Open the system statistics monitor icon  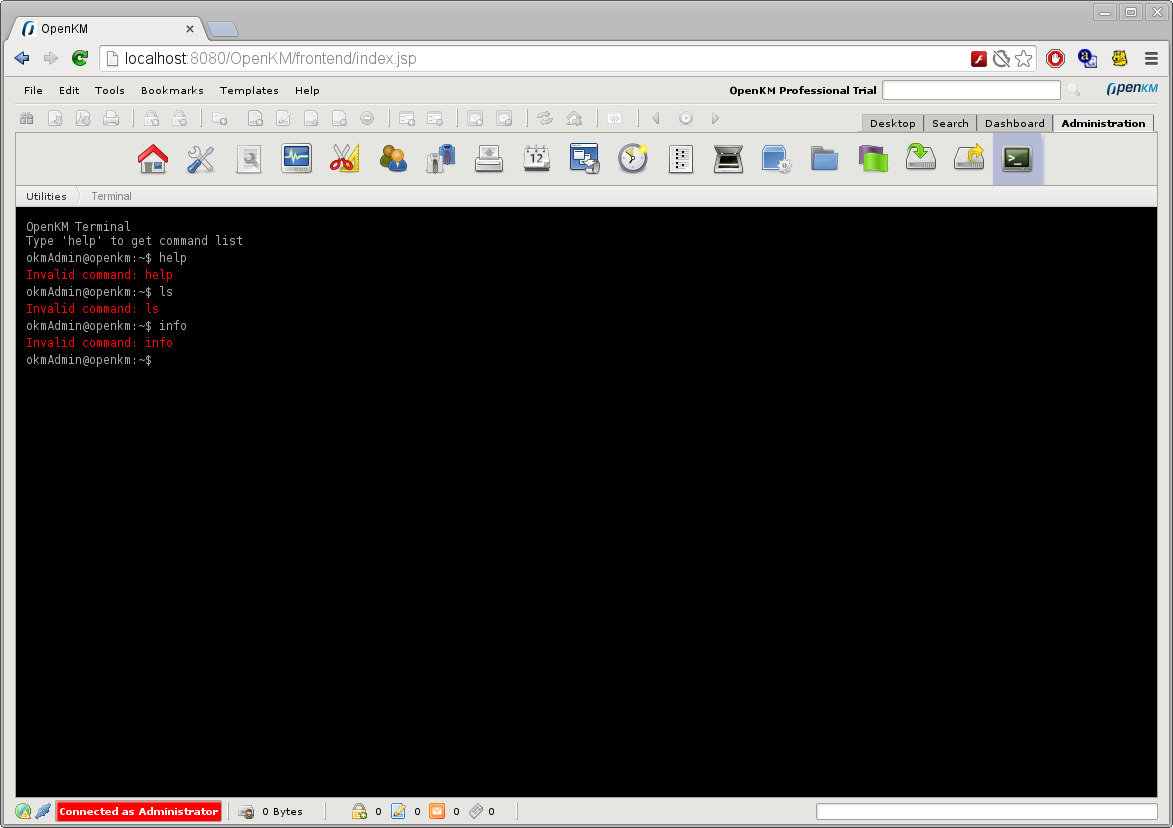point(296,158)
